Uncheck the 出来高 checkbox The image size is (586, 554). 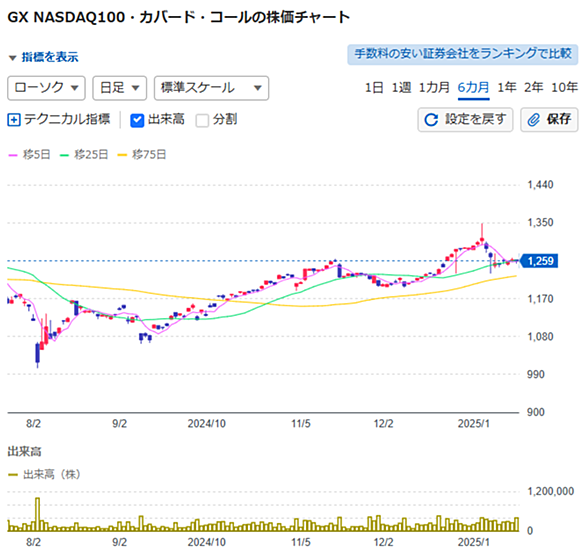(x=137, y=120)
